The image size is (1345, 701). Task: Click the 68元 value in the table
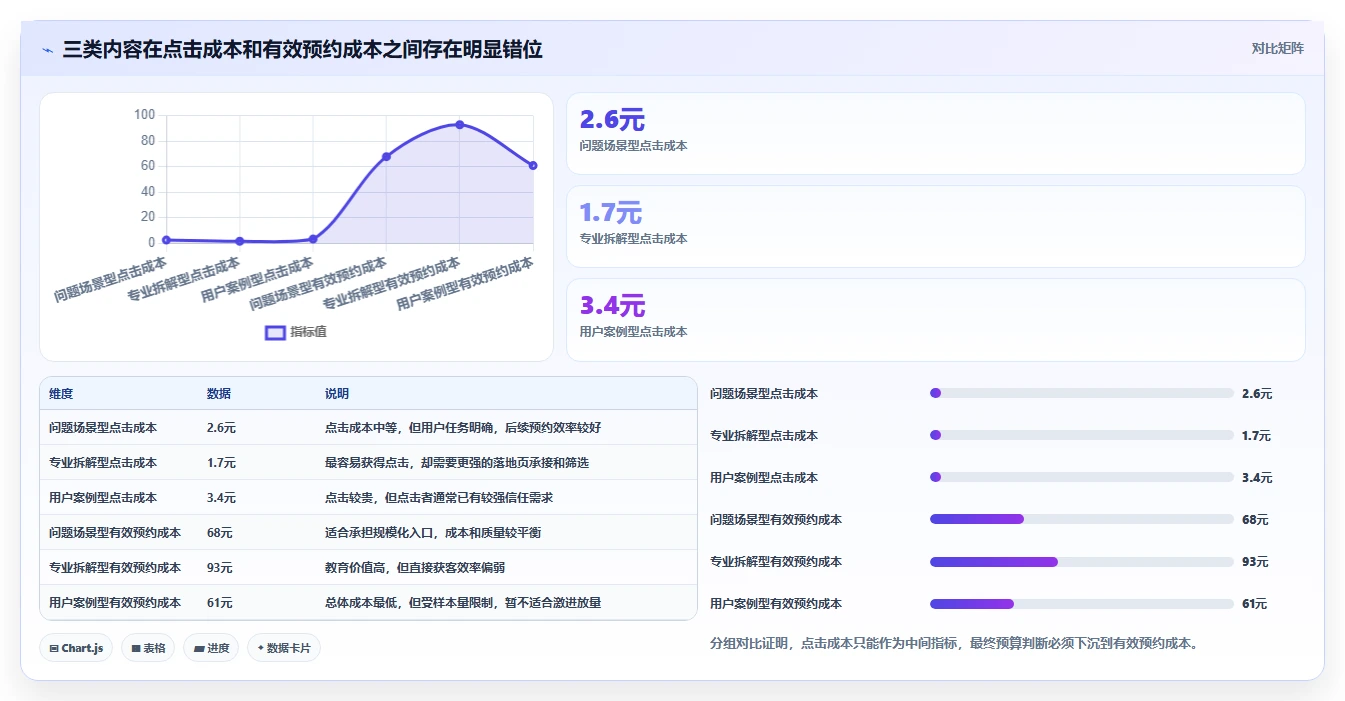point(220,533)
